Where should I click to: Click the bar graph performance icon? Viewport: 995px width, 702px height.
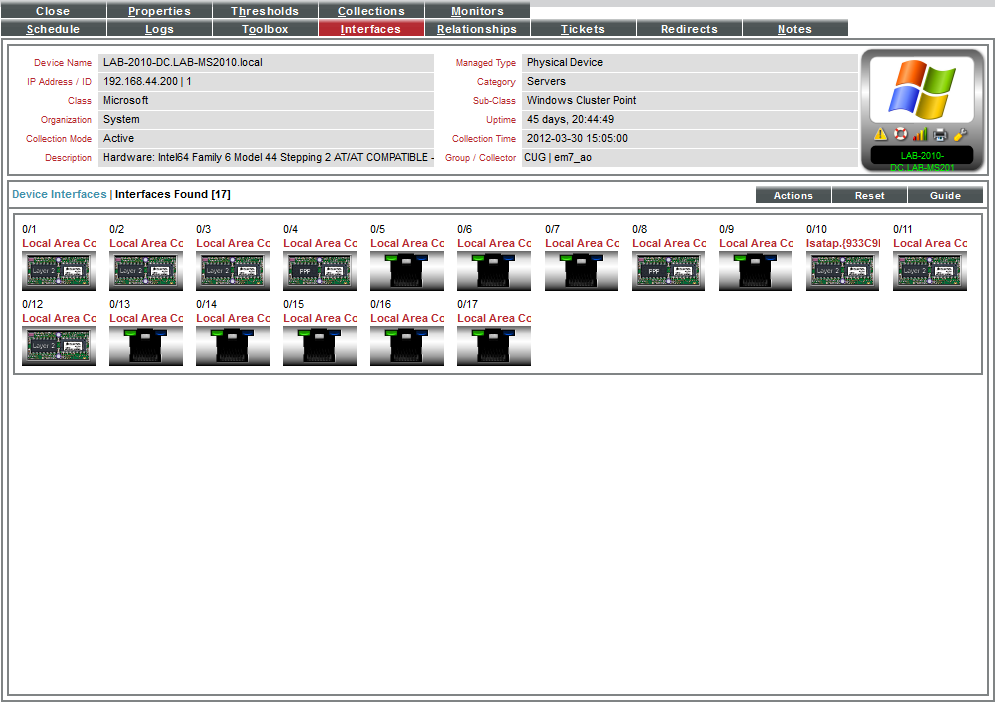[x=919, y=132]
